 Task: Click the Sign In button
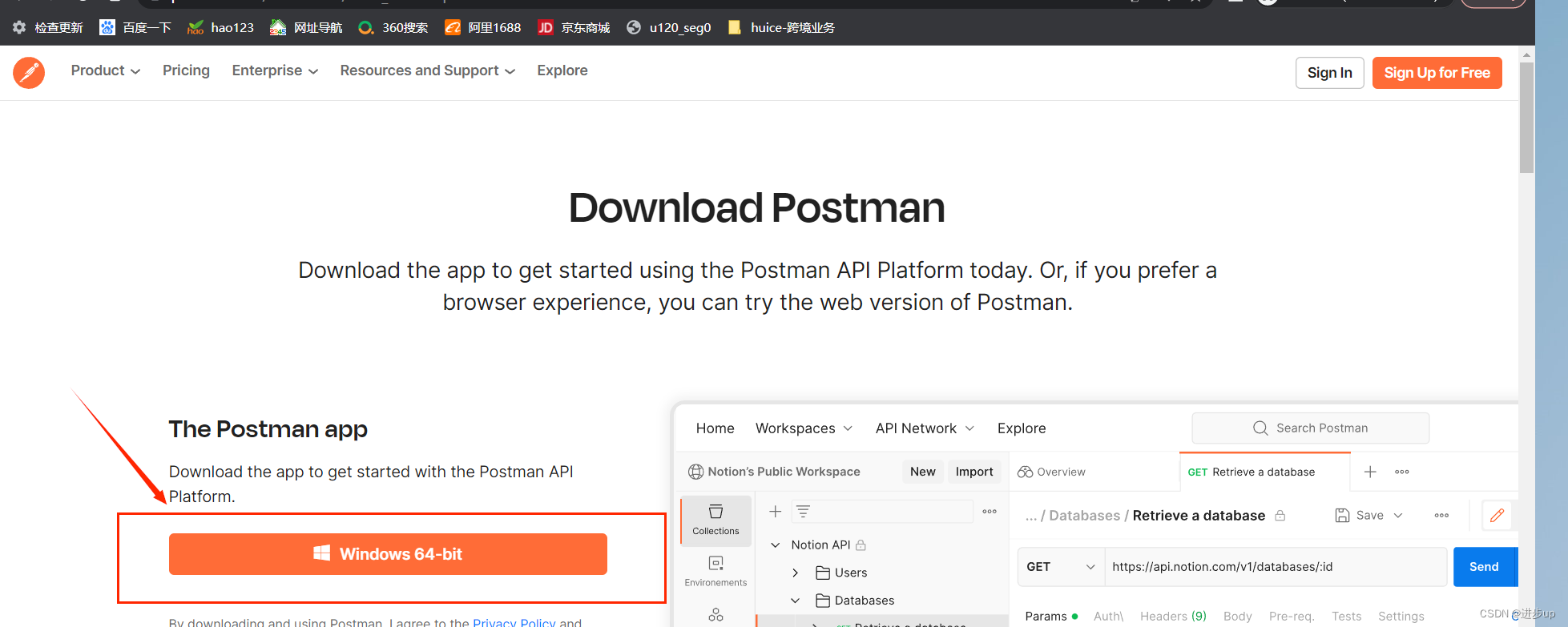(x=1329, y=73)
